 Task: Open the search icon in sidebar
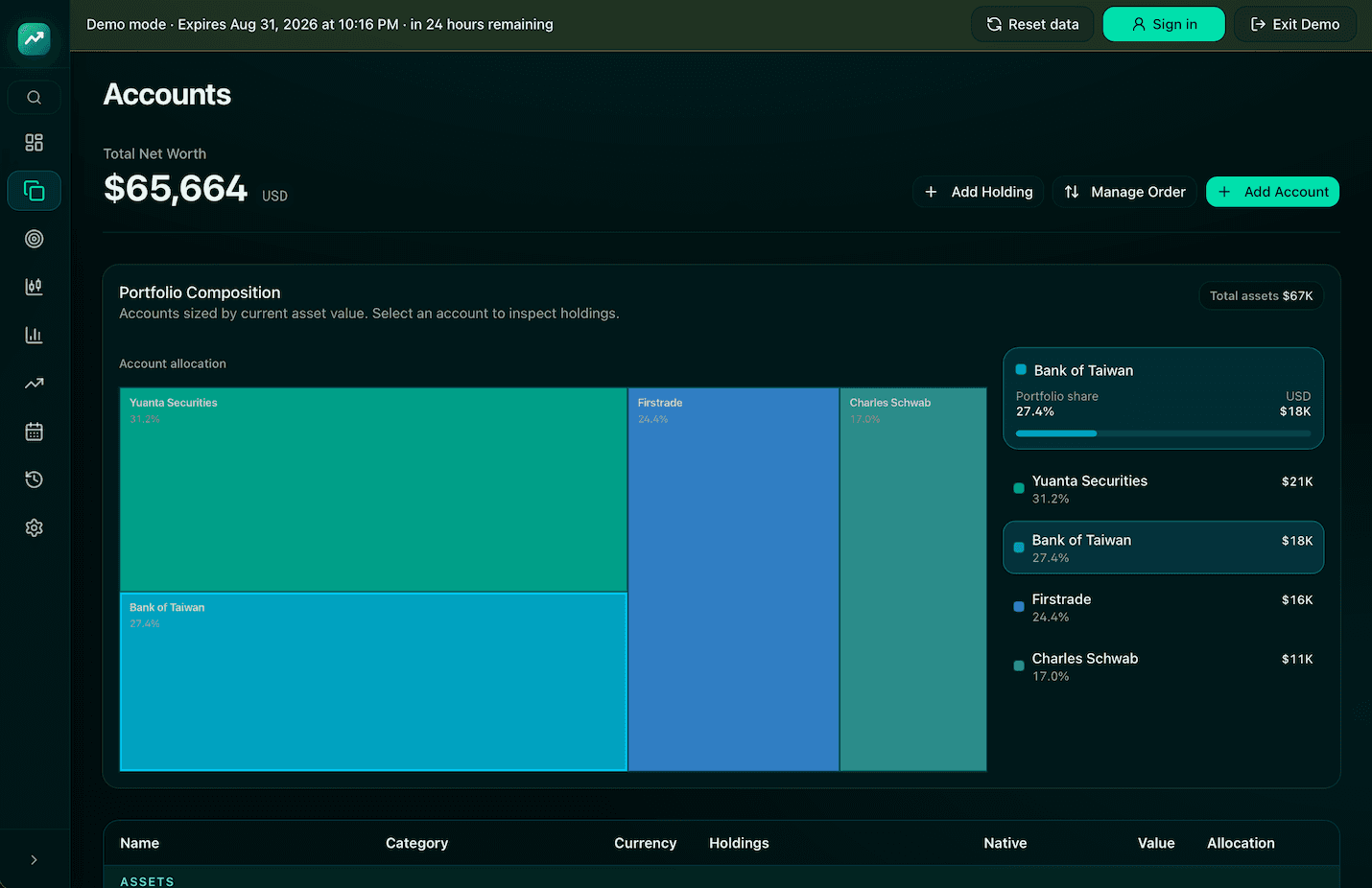point(34,97)
